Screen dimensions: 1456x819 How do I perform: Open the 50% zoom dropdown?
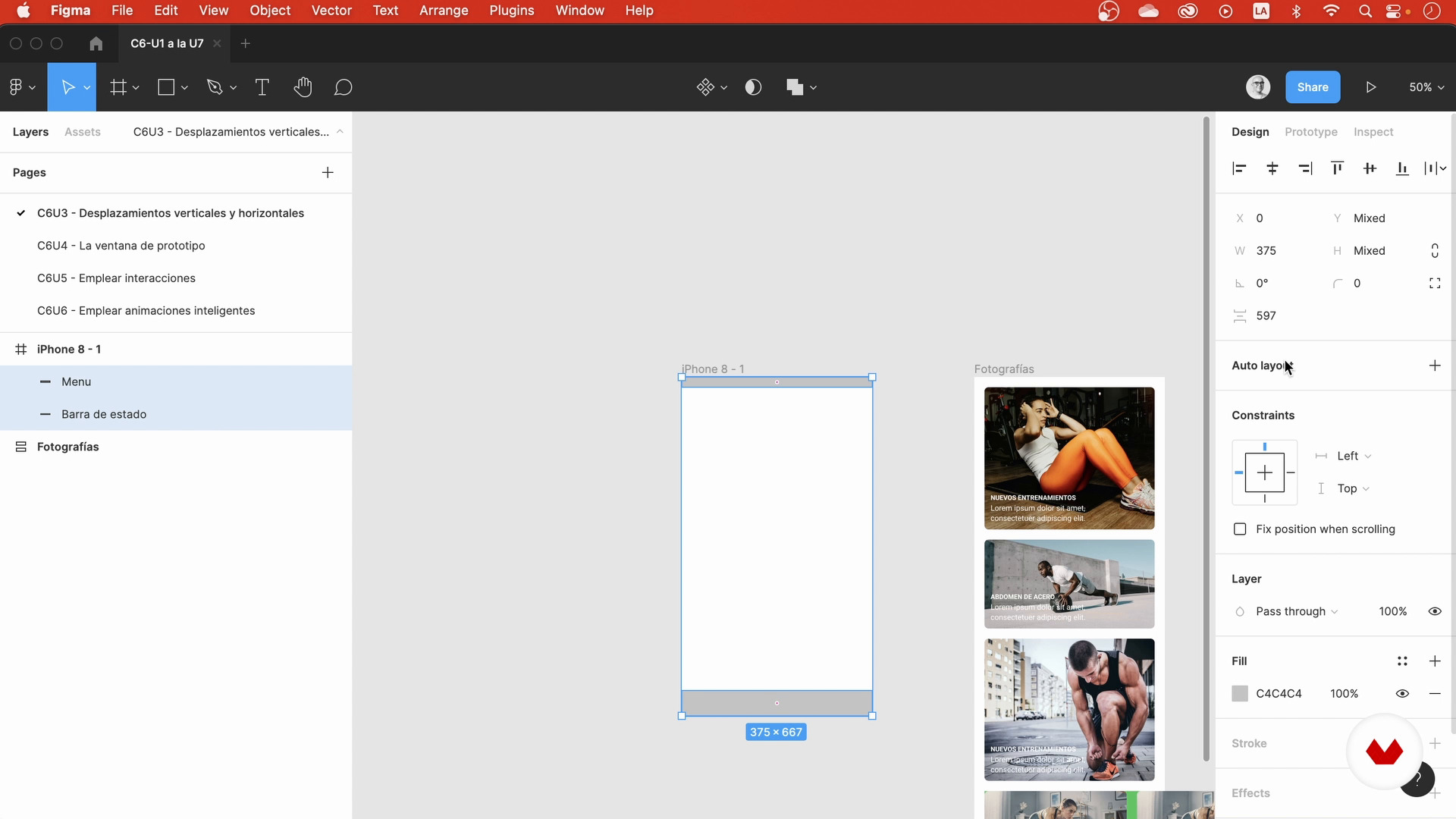tap(1426, 87)
